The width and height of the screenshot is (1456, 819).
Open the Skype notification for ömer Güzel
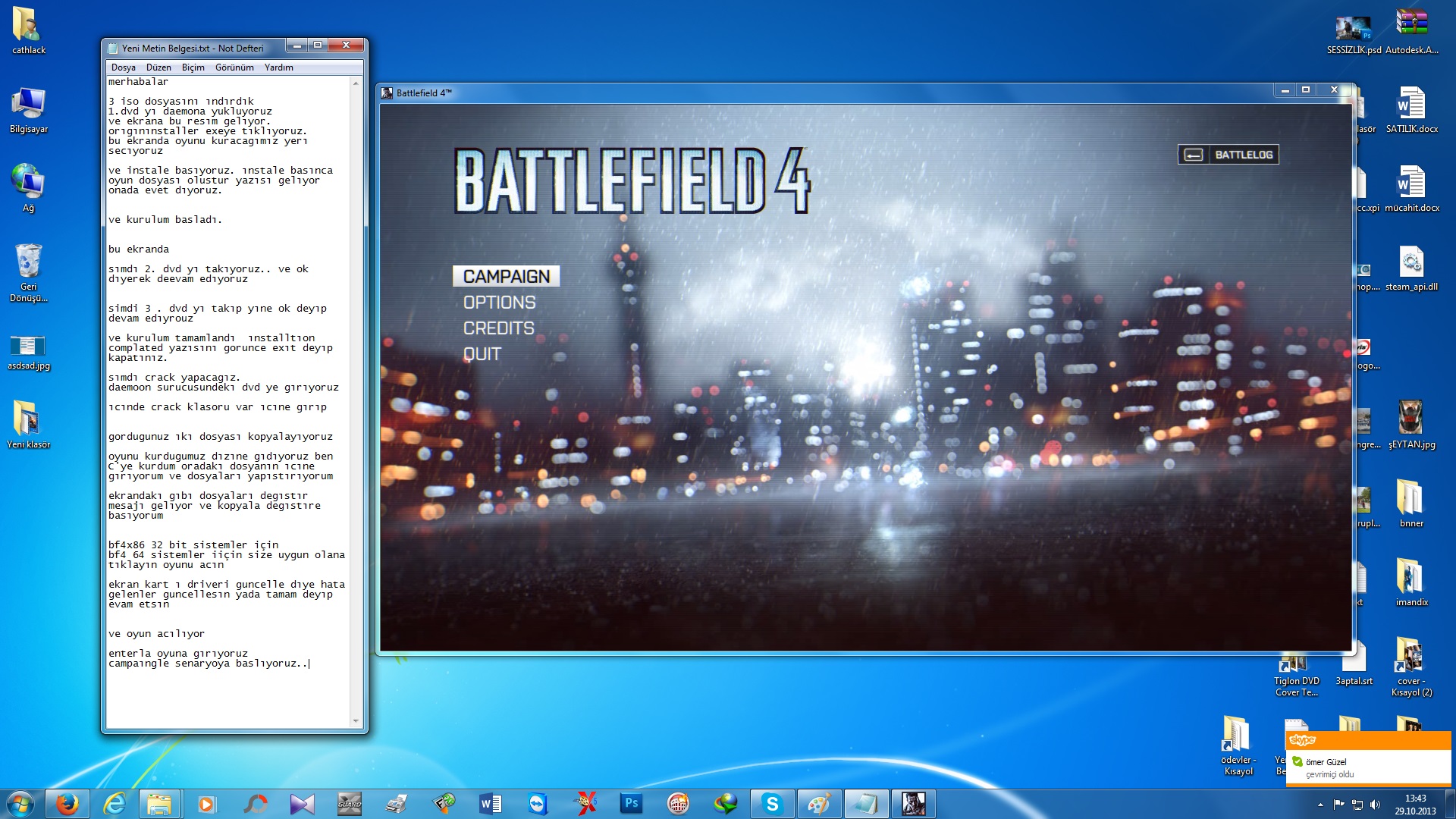1368,760
